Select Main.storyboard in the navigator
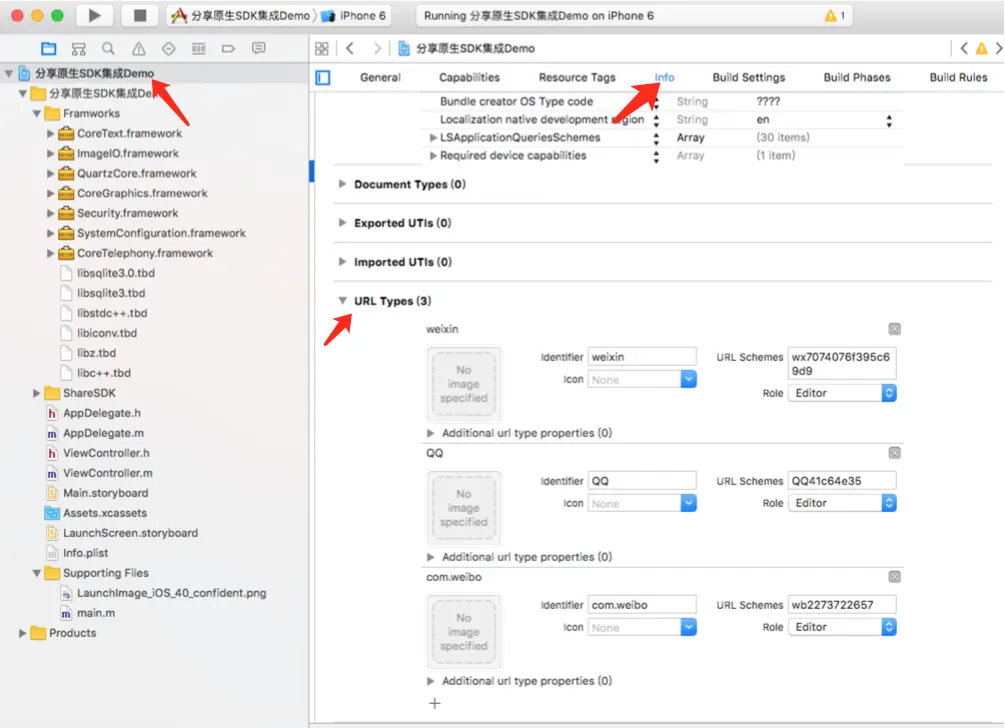The width and height of the screenshot is (1005, 728). pos(105,493)
